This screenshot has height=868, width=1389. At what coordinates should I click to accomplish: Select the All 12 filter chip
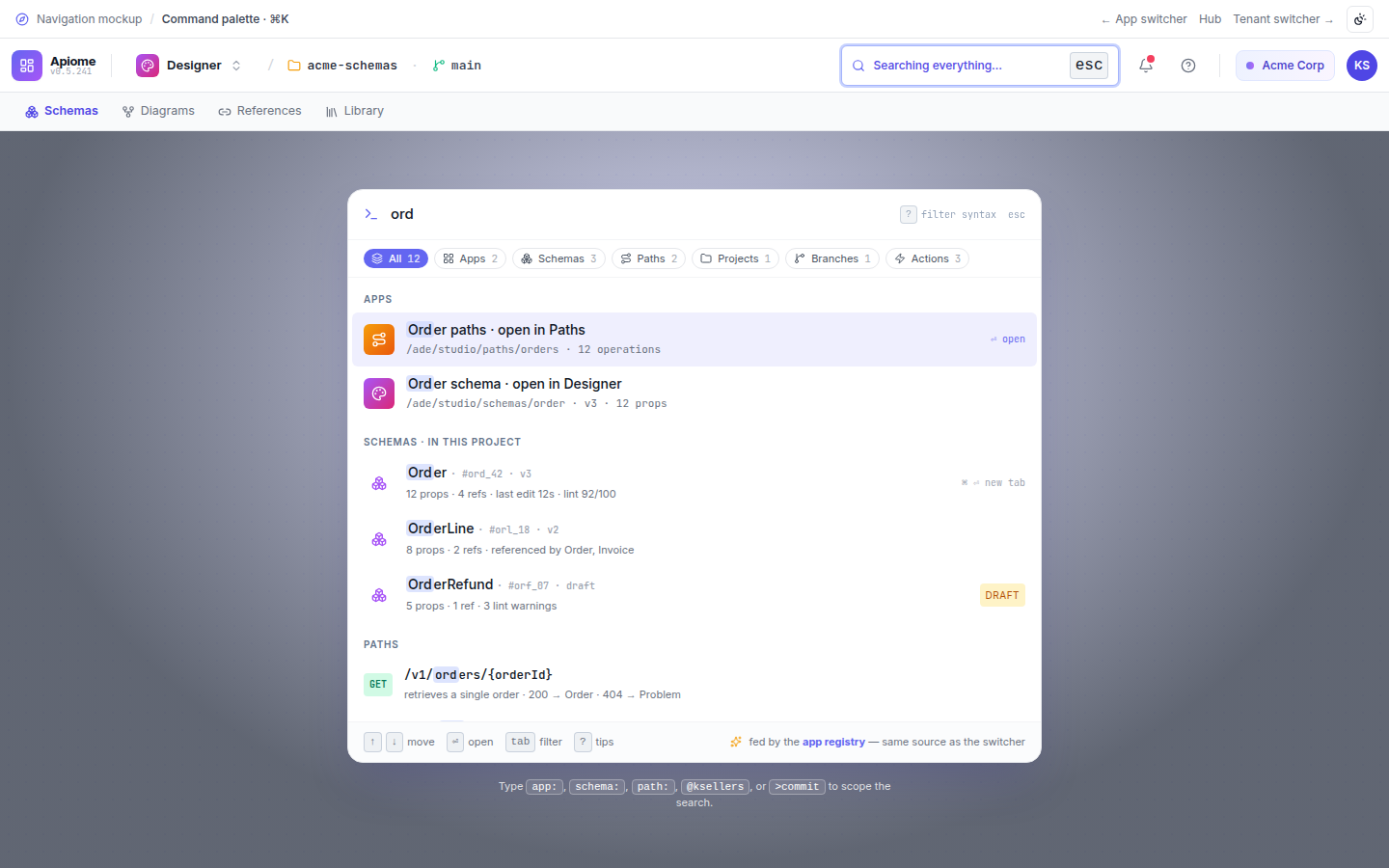click(x=395, y=258)
